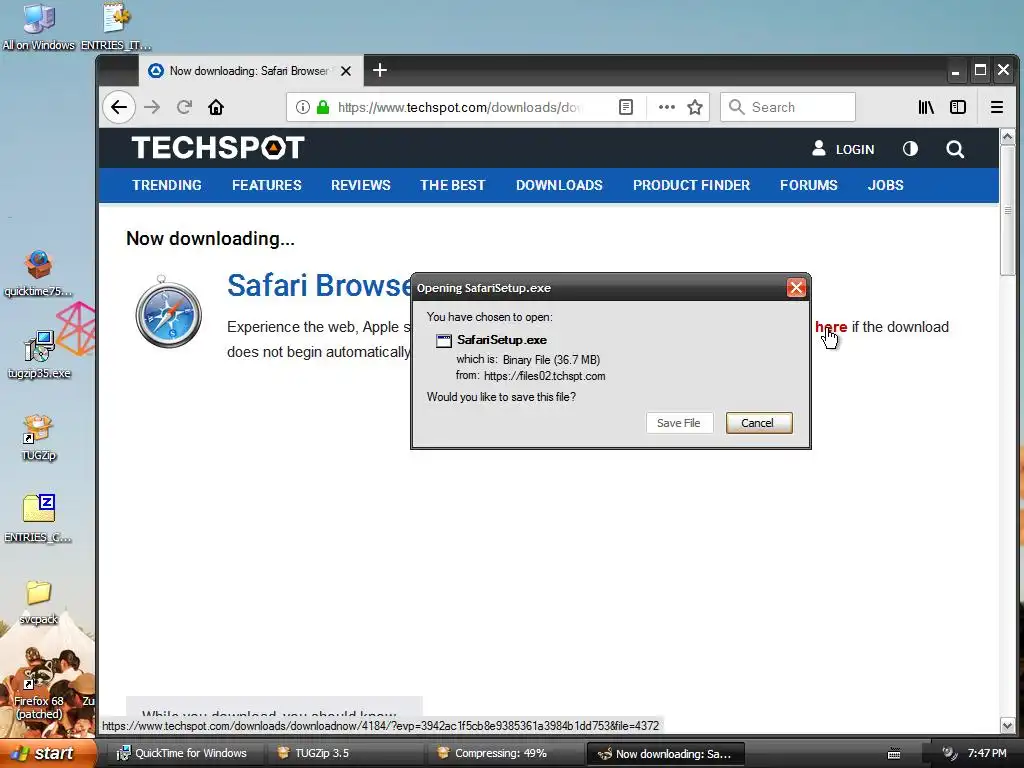
Task: Toggle reader view icon in address bar
Action: coord(626,107)
